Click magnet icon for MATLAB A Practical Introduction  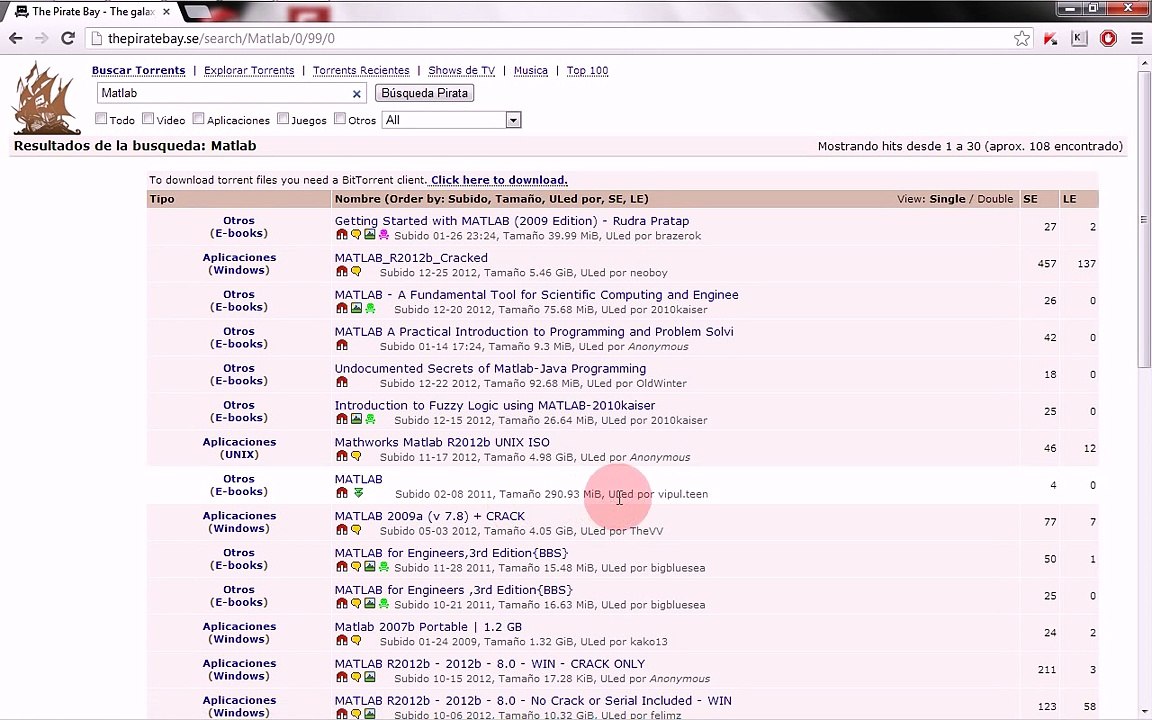tap(342, 345)
